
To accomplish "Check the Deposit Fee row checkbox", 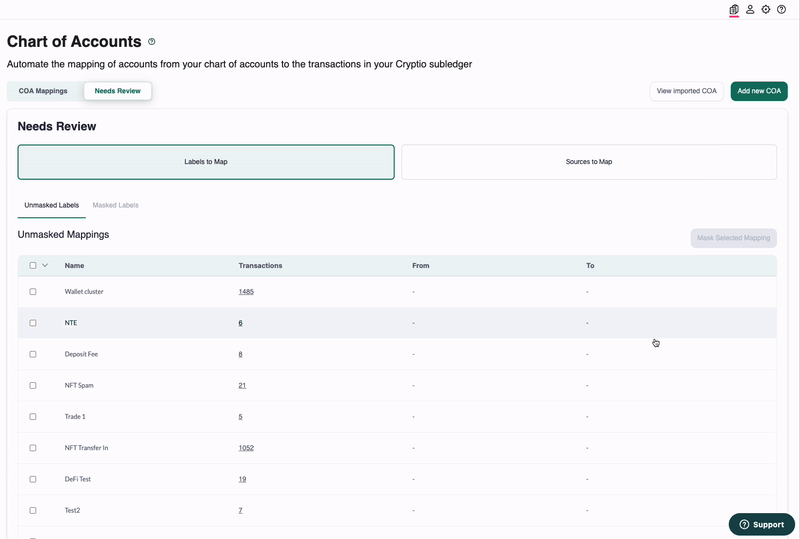I will click(33, 354).
